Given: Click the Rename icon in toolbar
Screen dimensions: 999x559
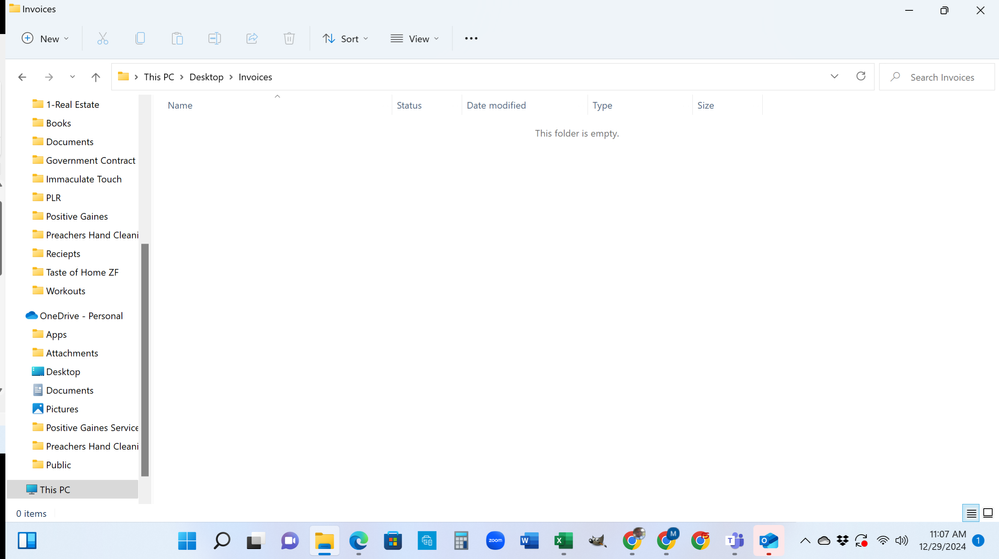Looking at the screenshot, I should (x=215, y=39).
